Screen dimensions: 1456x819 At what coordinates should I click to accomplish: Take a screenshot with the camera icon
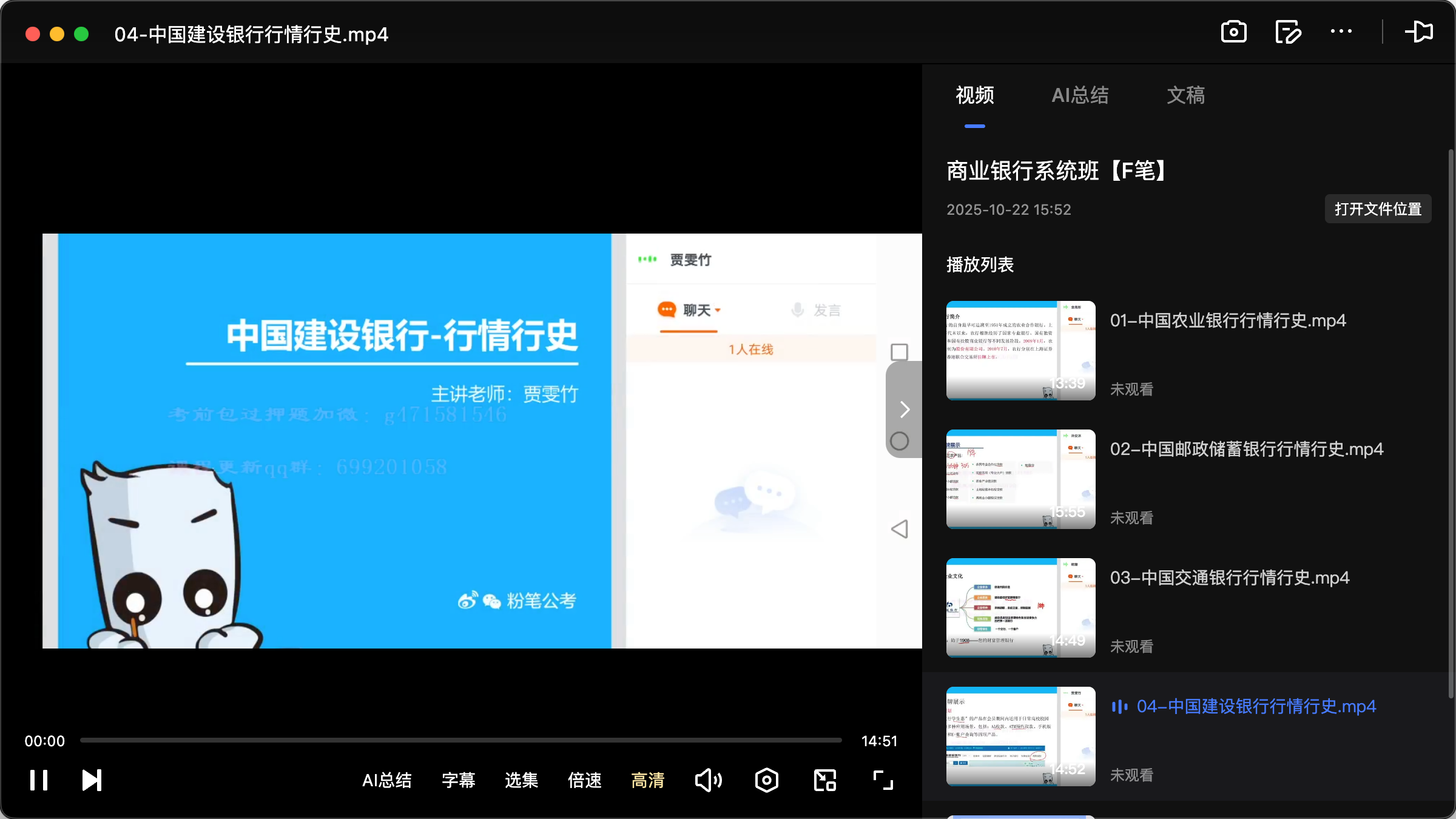click(1233, 32)
